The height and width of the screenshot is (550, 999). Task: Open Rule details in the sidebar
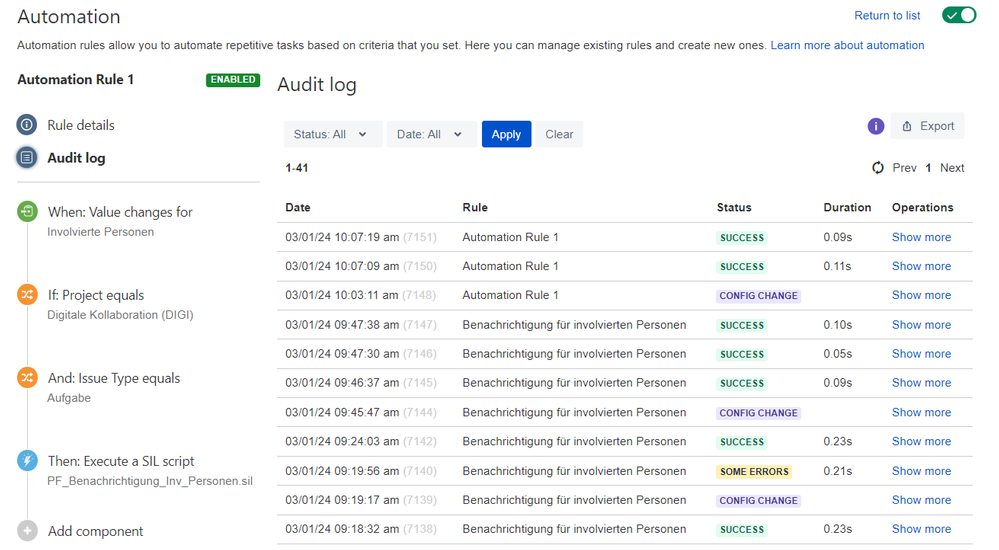[81, 125]
